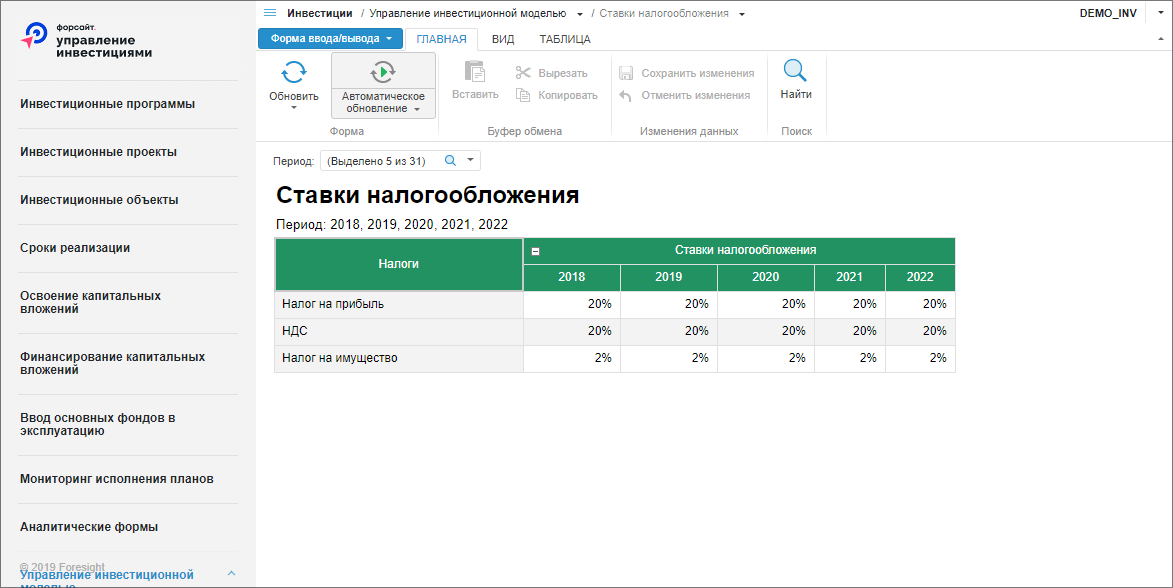Select the 2018 Налог на прибыль cell
The image size is (1173, 588).
click(x=572, y=304)
